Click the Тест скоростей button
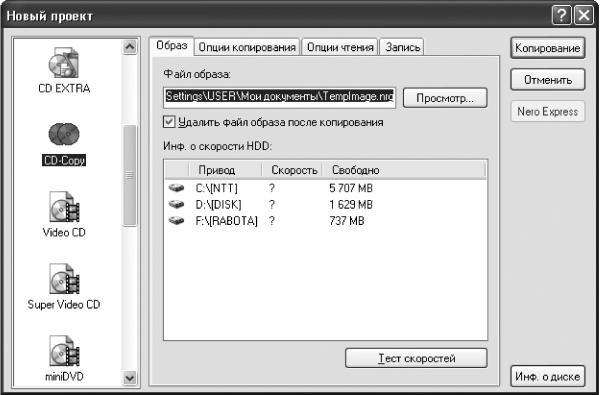The image size is (600, 395). (x=416, y=358)
